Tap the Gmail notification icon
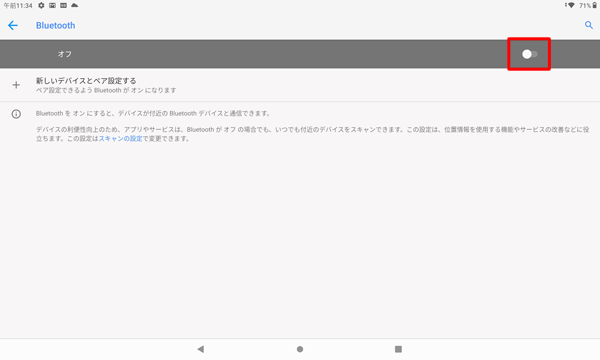600x360 pixels. (52, 5)
